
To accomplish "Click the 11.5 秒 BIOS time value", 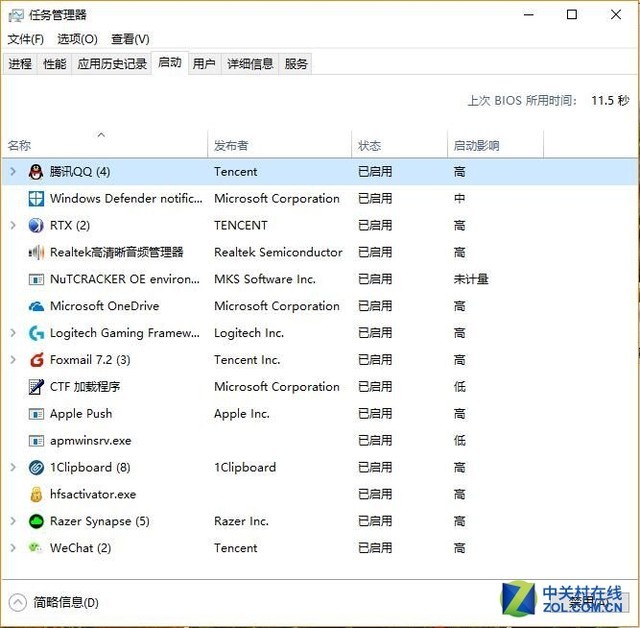I will coord(610,100).
